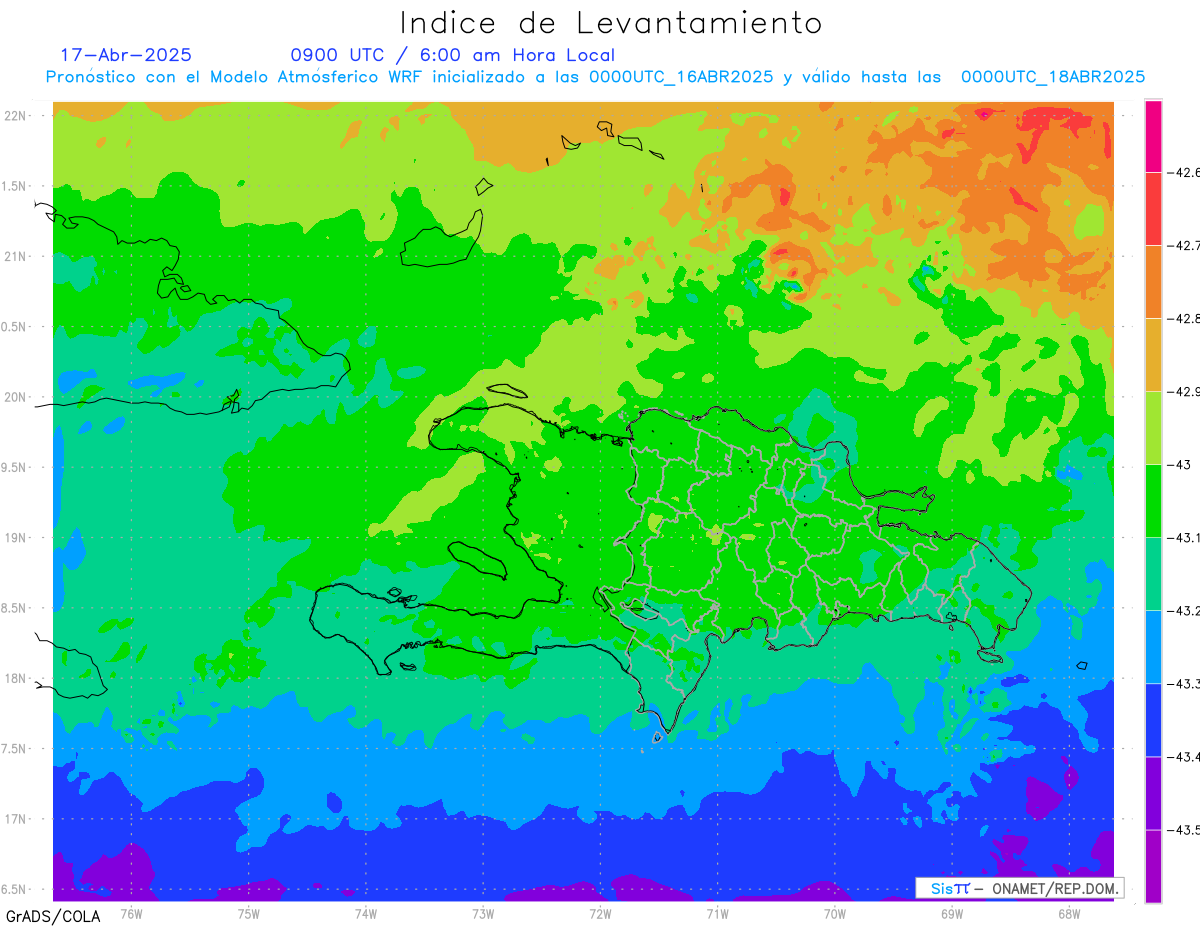The image size is (1200, 927).
Task: Click the 21N latitude label
Action: pos(16,256)
